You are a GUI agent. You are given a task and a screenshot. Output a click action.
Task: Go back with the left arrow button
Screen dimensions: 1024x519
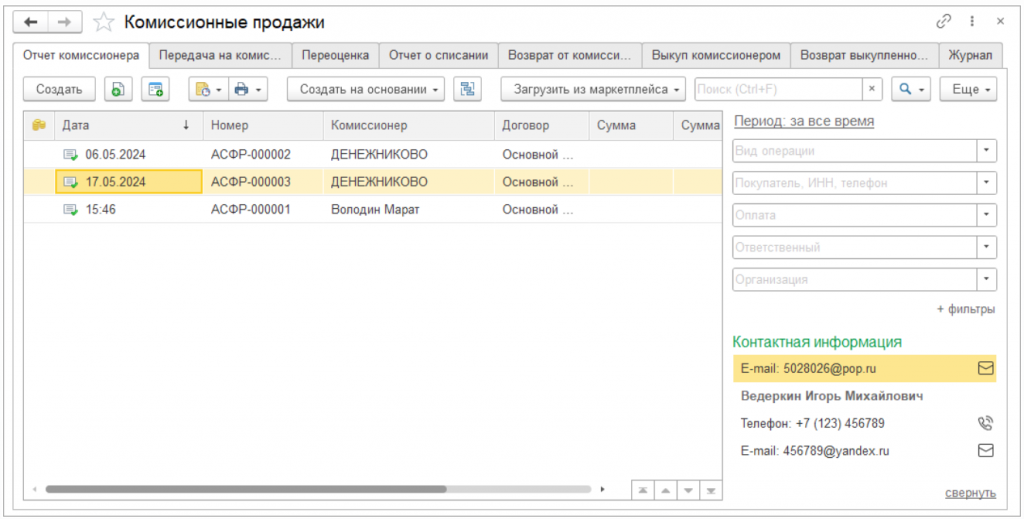tap(31, 22)
